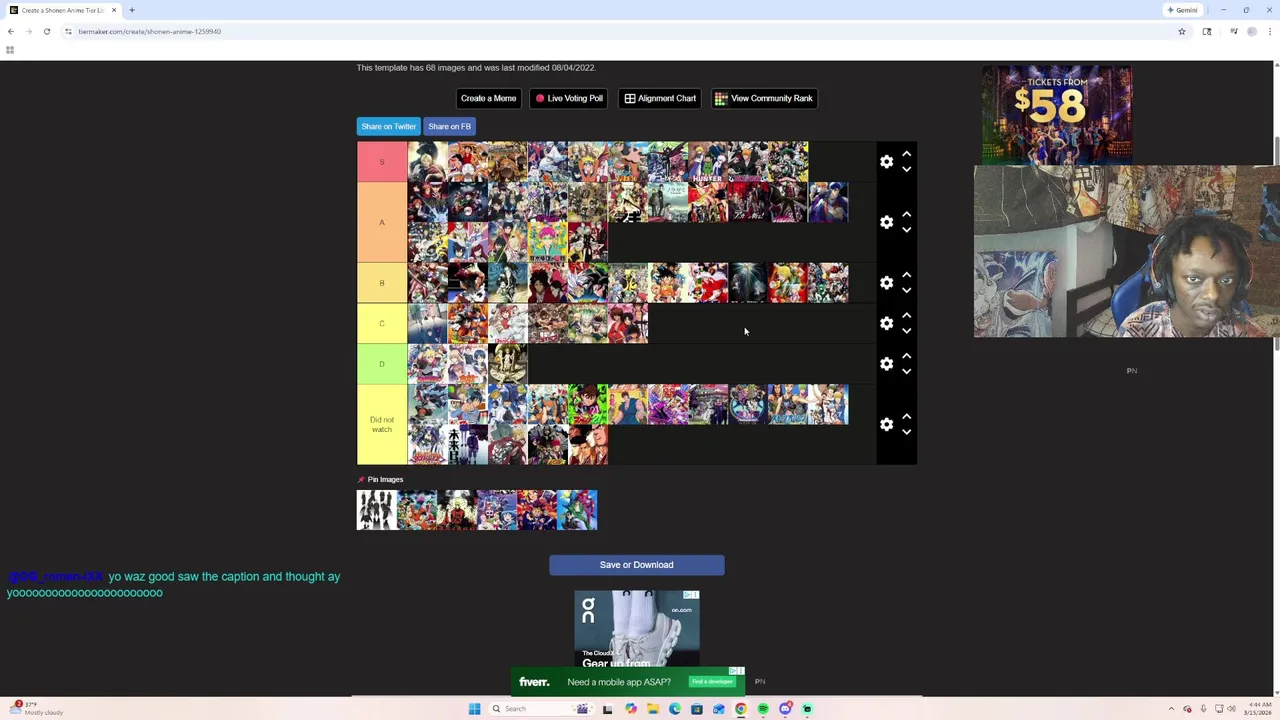Viewport: 1280px width, 720px height.
Task: Move Did not watch row down
Action: 906,432
